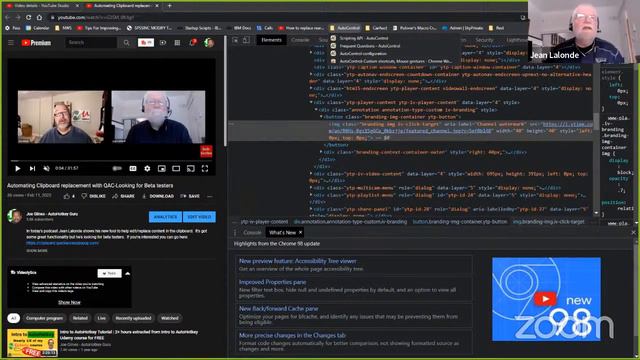This screenshot has height=360, width=640.
Task: Close the What's New drawer tab
Action: (x=300, y=233)
